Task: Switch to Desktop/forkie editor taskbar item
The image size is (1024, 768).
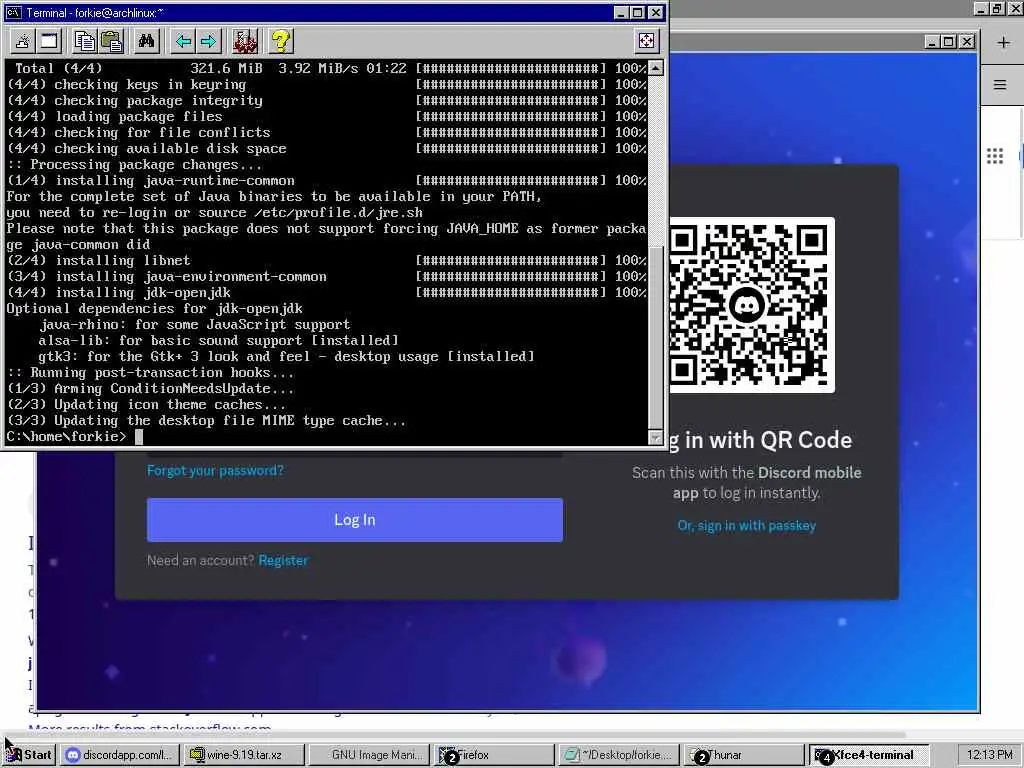Action: pos(618,755)
